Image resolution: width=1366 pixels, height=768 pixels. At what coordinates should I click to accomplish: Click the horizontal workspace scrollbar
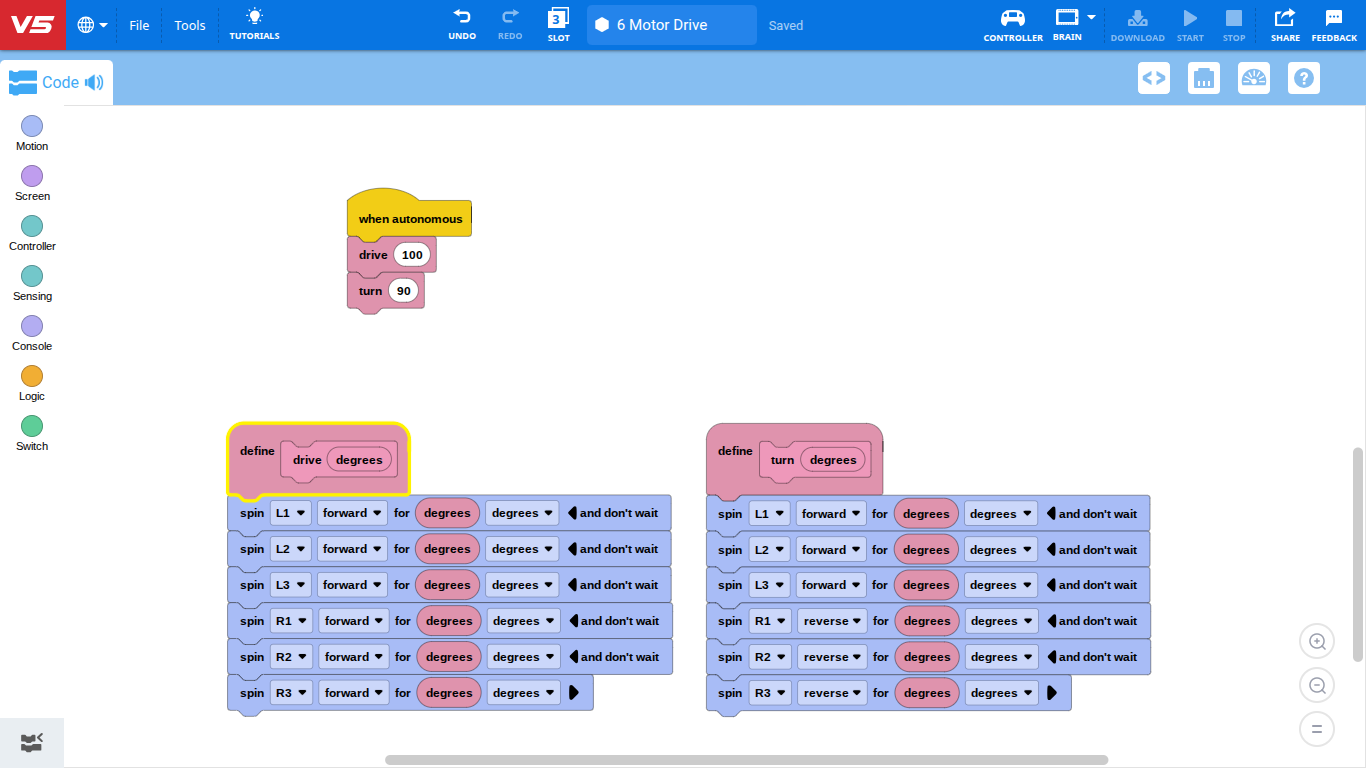tap(746, 760)
